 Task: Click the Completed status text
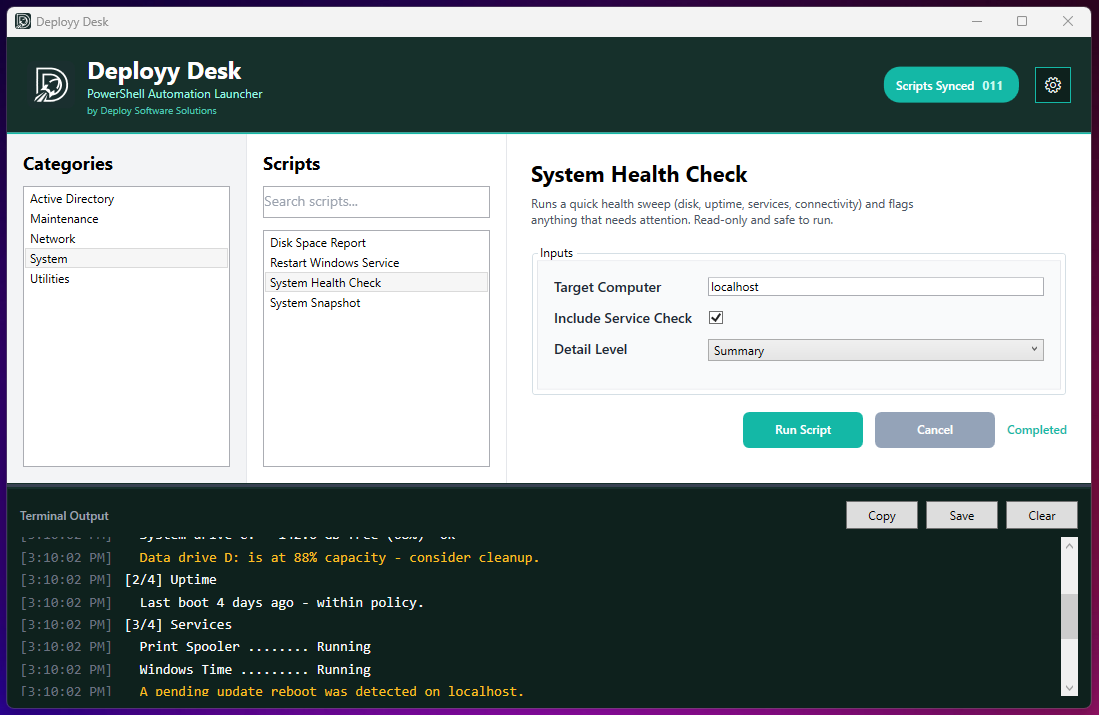(1037, 430)
